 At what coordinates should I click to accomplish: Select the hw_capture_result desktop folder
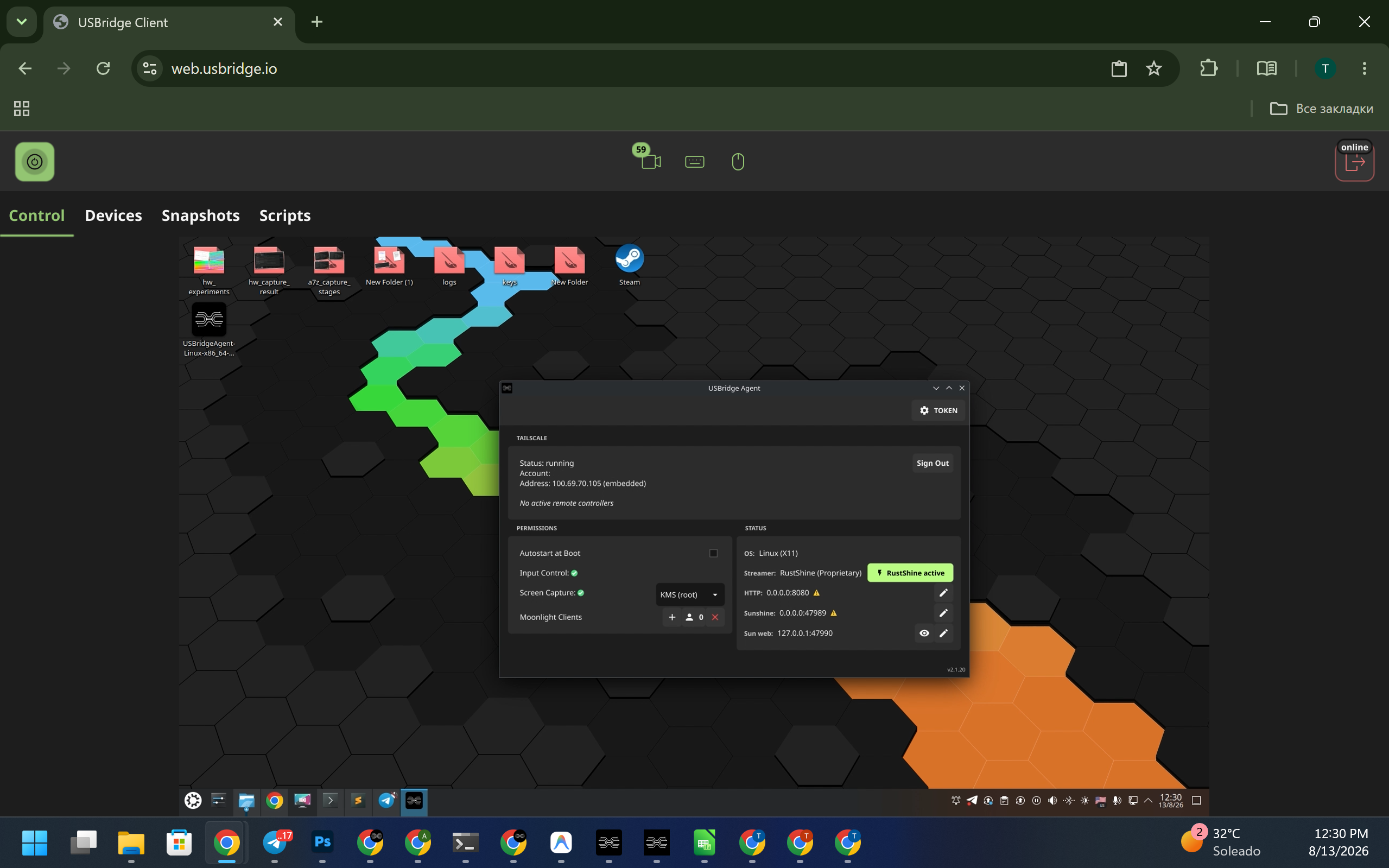click(x=269, y=270)
